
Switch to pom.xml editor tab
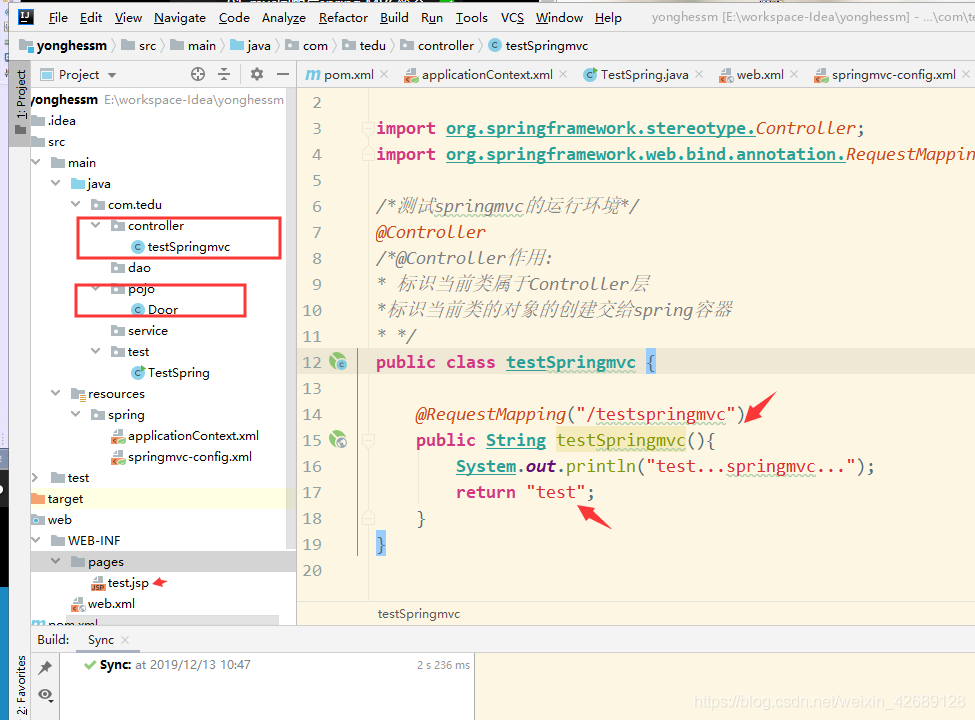click(340, 75)
